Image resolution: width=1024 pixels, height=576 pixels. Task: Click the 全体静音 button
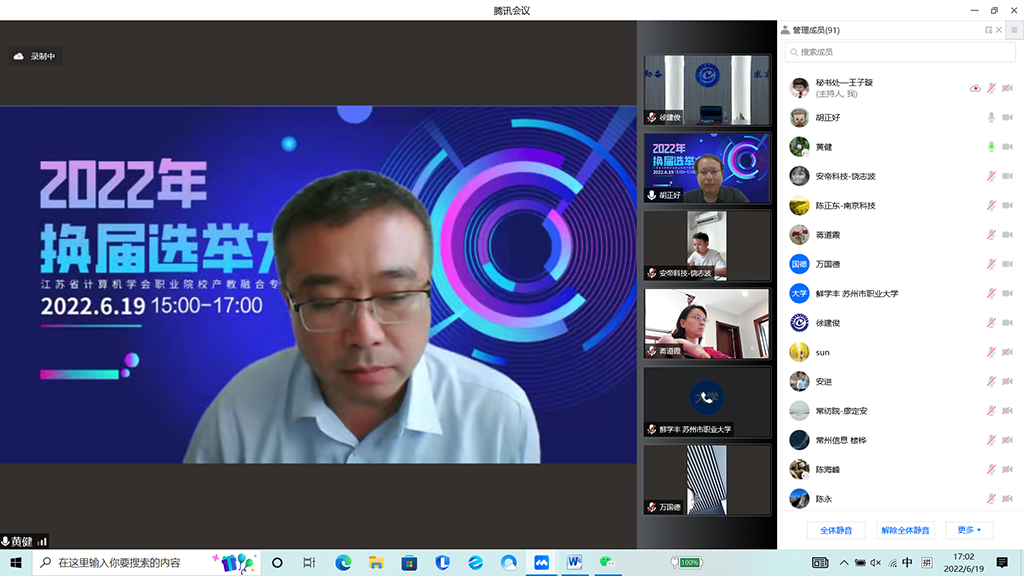(836, 530)
